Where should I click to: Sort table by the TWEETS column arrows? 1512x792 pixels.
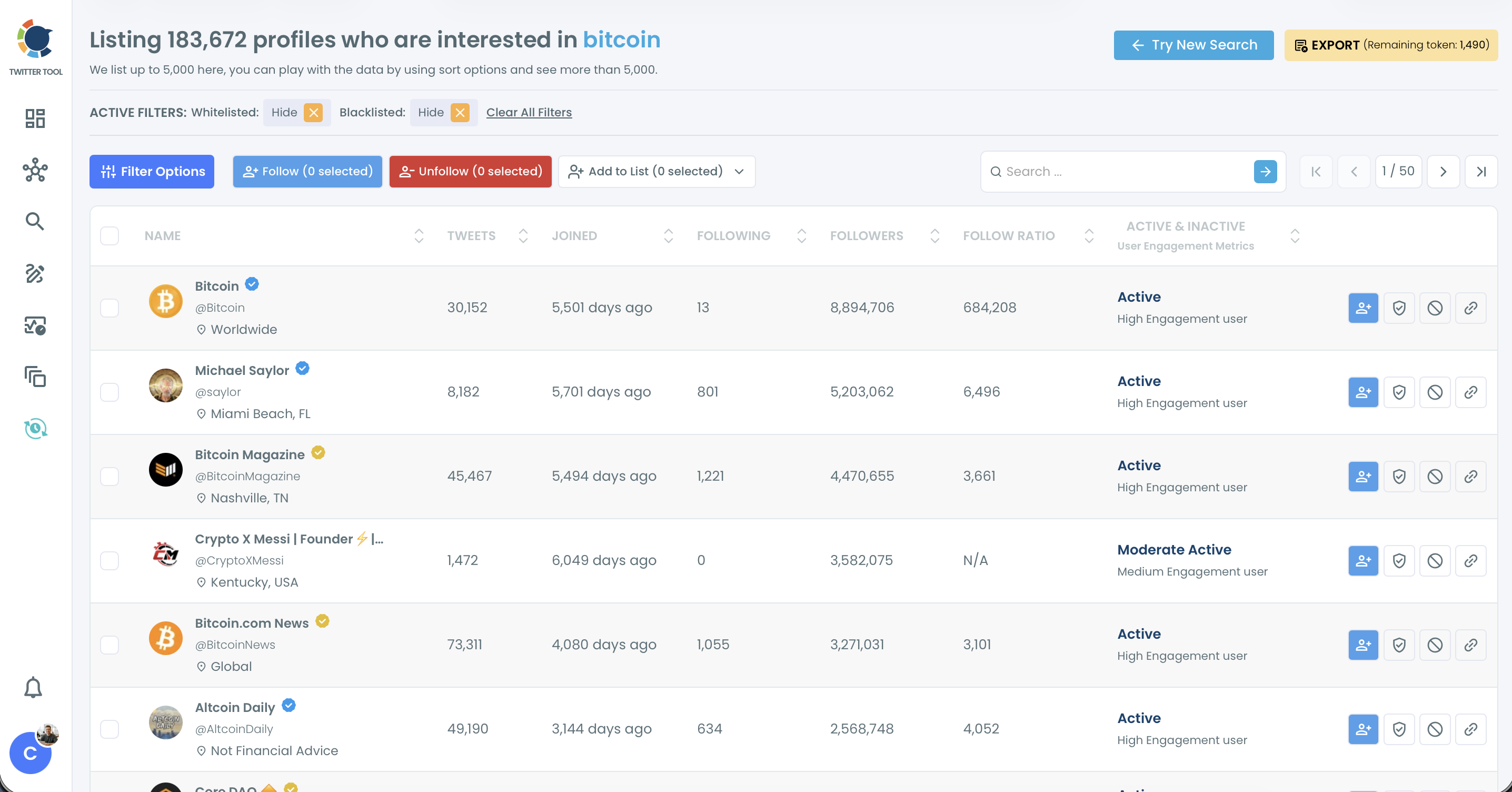pyautogui.click(x=523, y=236)
